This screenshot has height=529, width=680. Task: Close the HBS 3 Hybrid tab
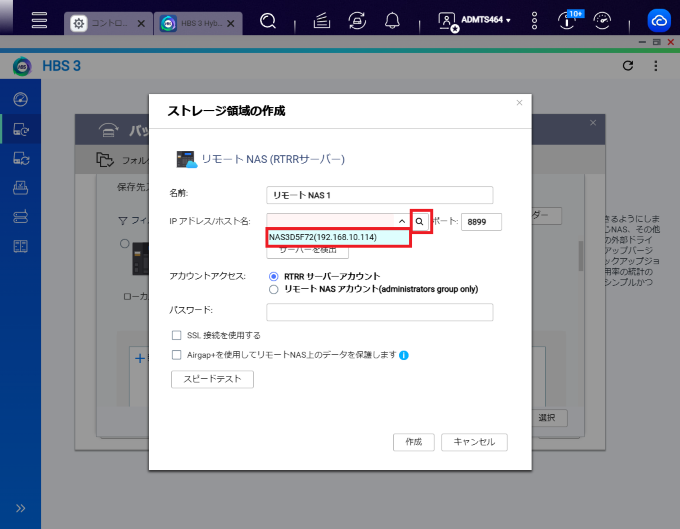point(231,24)
